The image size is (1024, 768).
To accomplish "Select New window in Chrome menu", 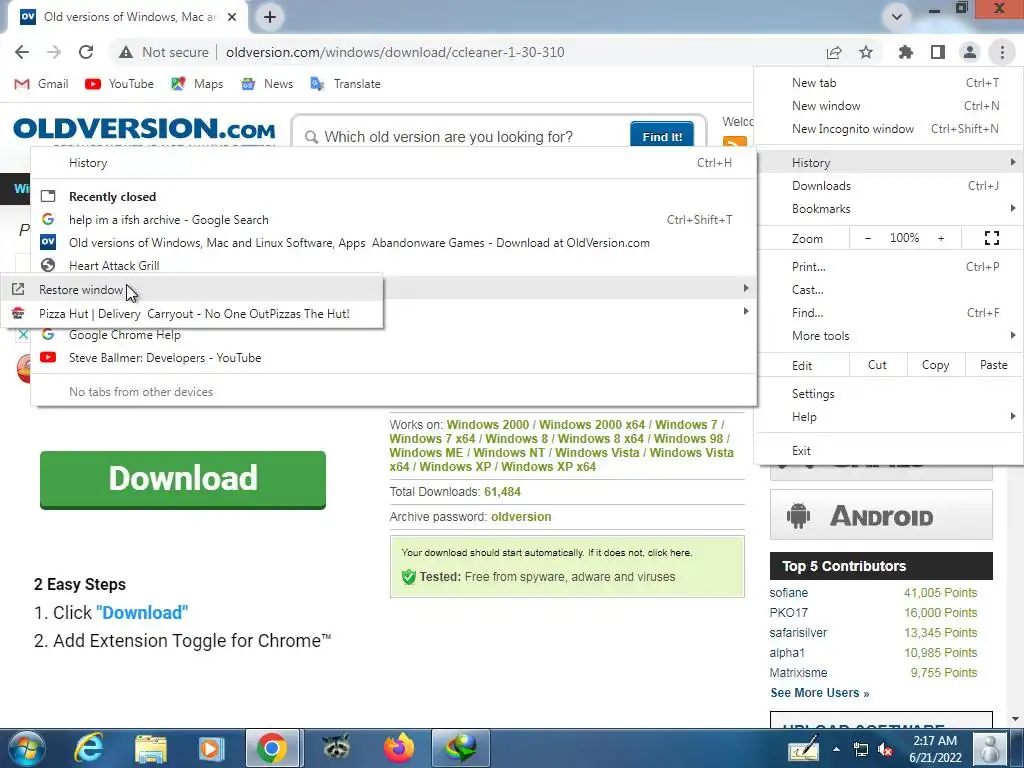I will click(889, 105).
